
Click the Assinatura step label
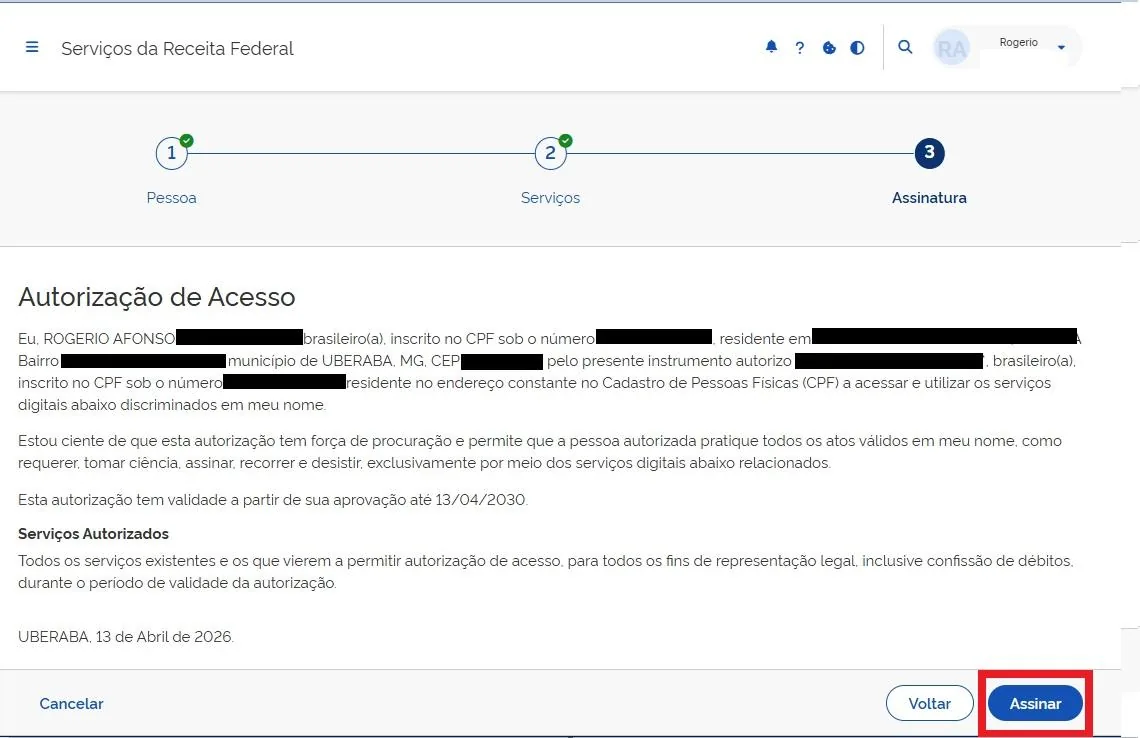coord(929,198)
